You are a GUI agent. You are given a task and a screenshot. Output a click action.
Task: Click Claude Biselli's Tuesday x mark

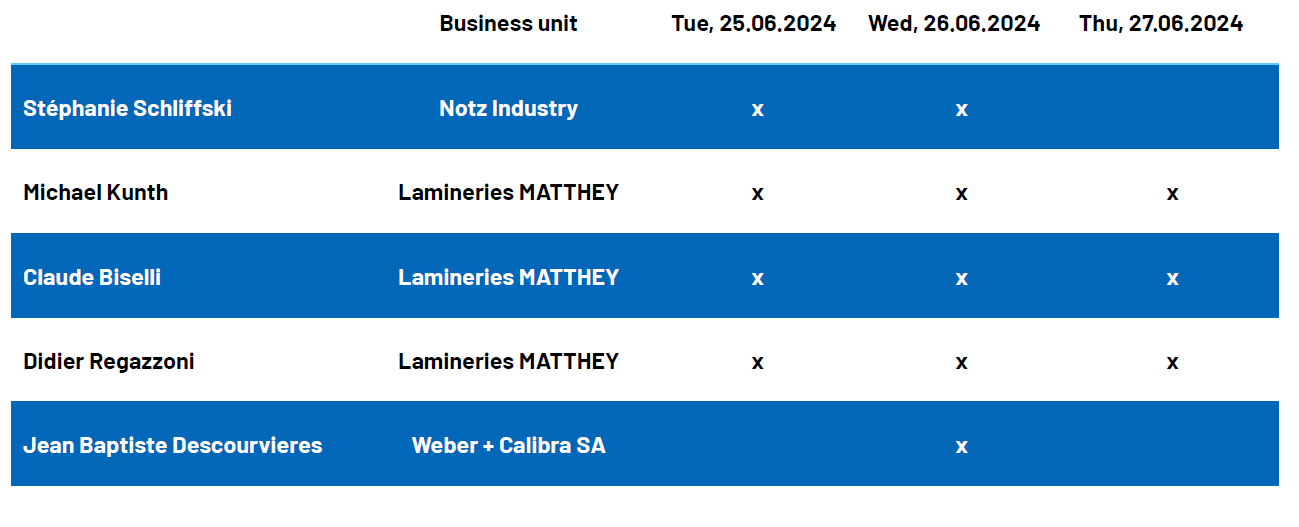[x=757, y=278]
